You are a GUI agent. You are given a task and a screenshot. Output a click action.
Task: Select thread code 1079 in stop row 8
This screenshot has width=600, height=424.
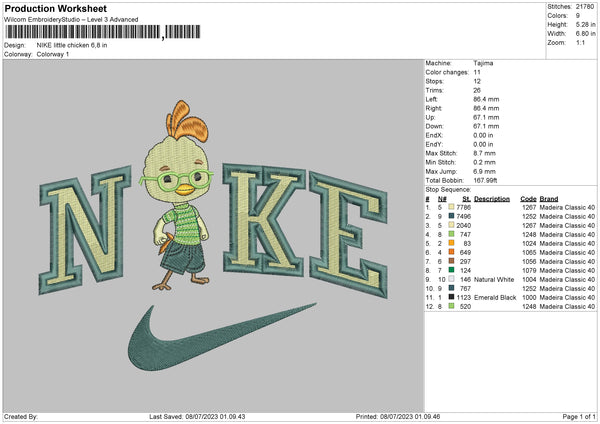click(529, 270)
